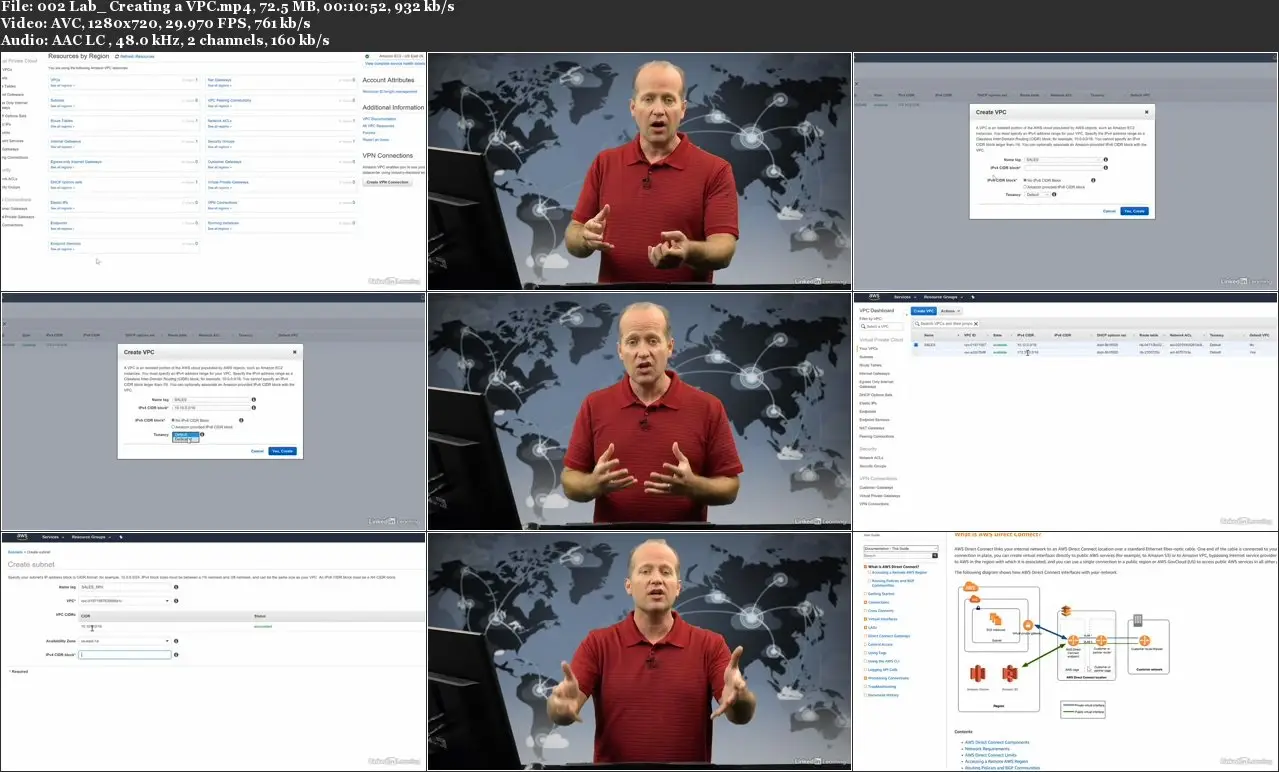The height and width of the screenshot is (772, 1279).
Task: Click IPv6 CIDR info icon in the dialog with open Tenancy list
Action: (x=241, y=420)
